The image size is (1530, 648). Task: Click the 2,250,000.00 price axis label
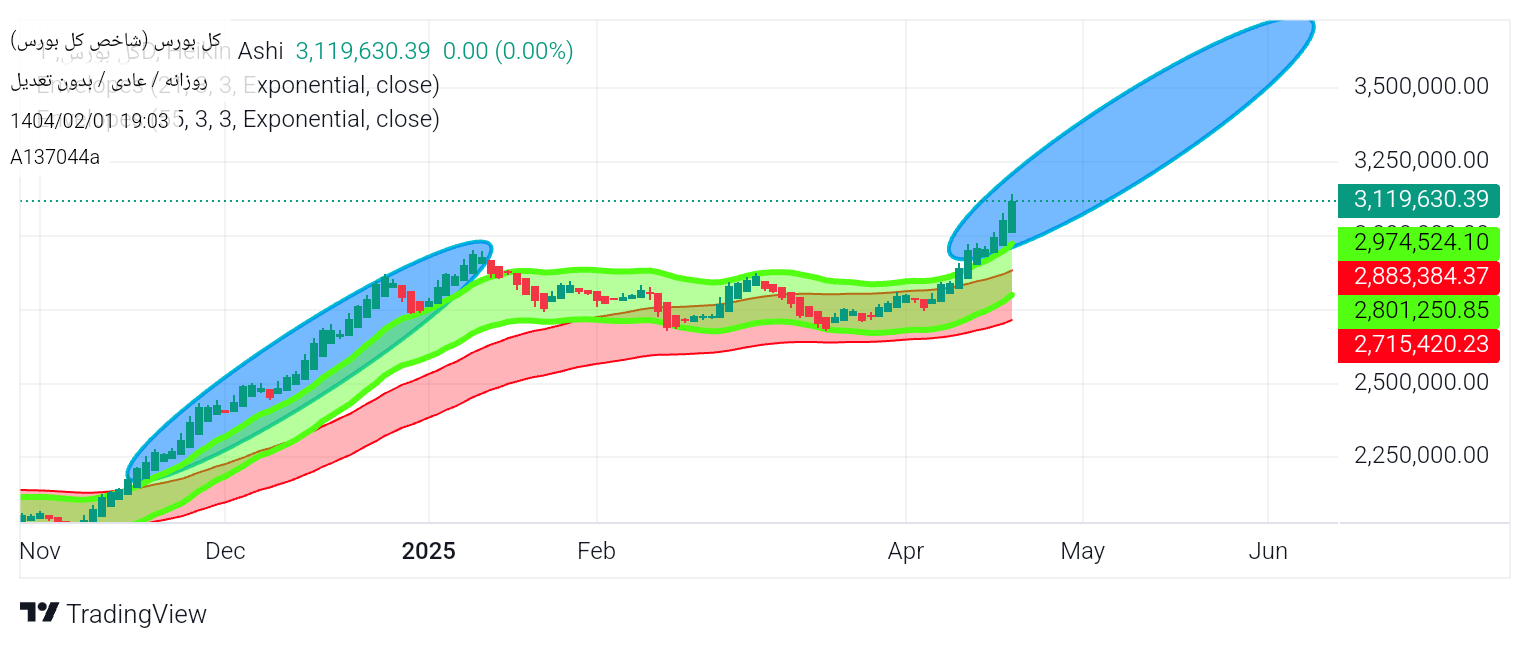[x=1420, y=456]
